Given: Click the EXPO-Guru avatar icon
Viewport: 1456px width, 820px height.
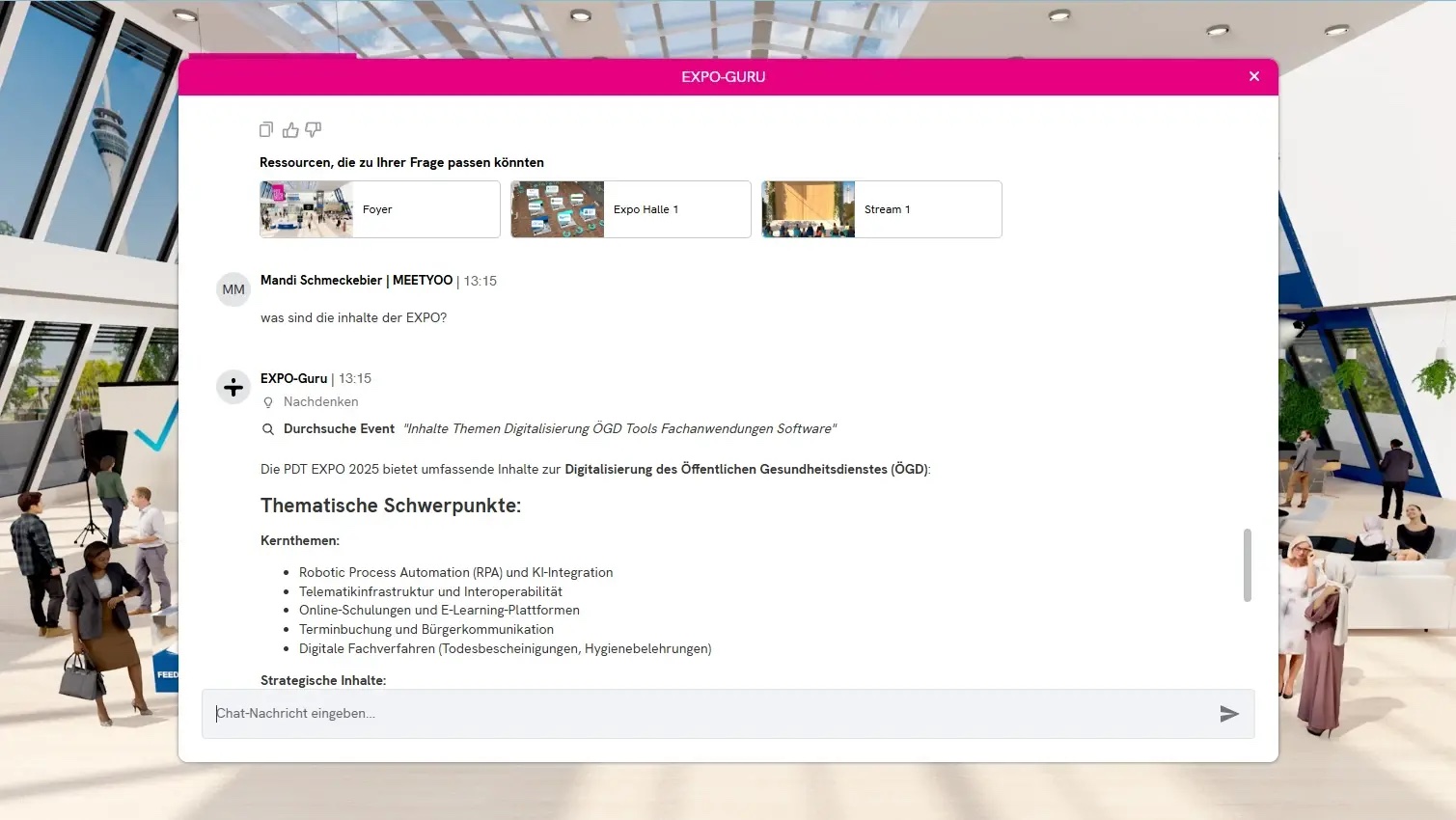Looking at the screenshot, I should [x=234, y=387].
